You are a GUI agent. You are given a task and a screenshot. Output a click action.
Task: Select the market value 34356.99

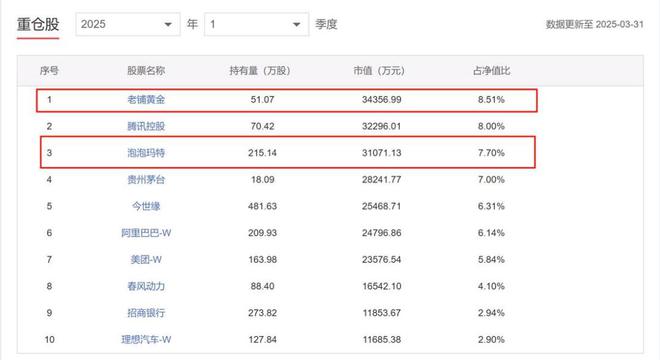pyautogui.click(x=382, y=100)
